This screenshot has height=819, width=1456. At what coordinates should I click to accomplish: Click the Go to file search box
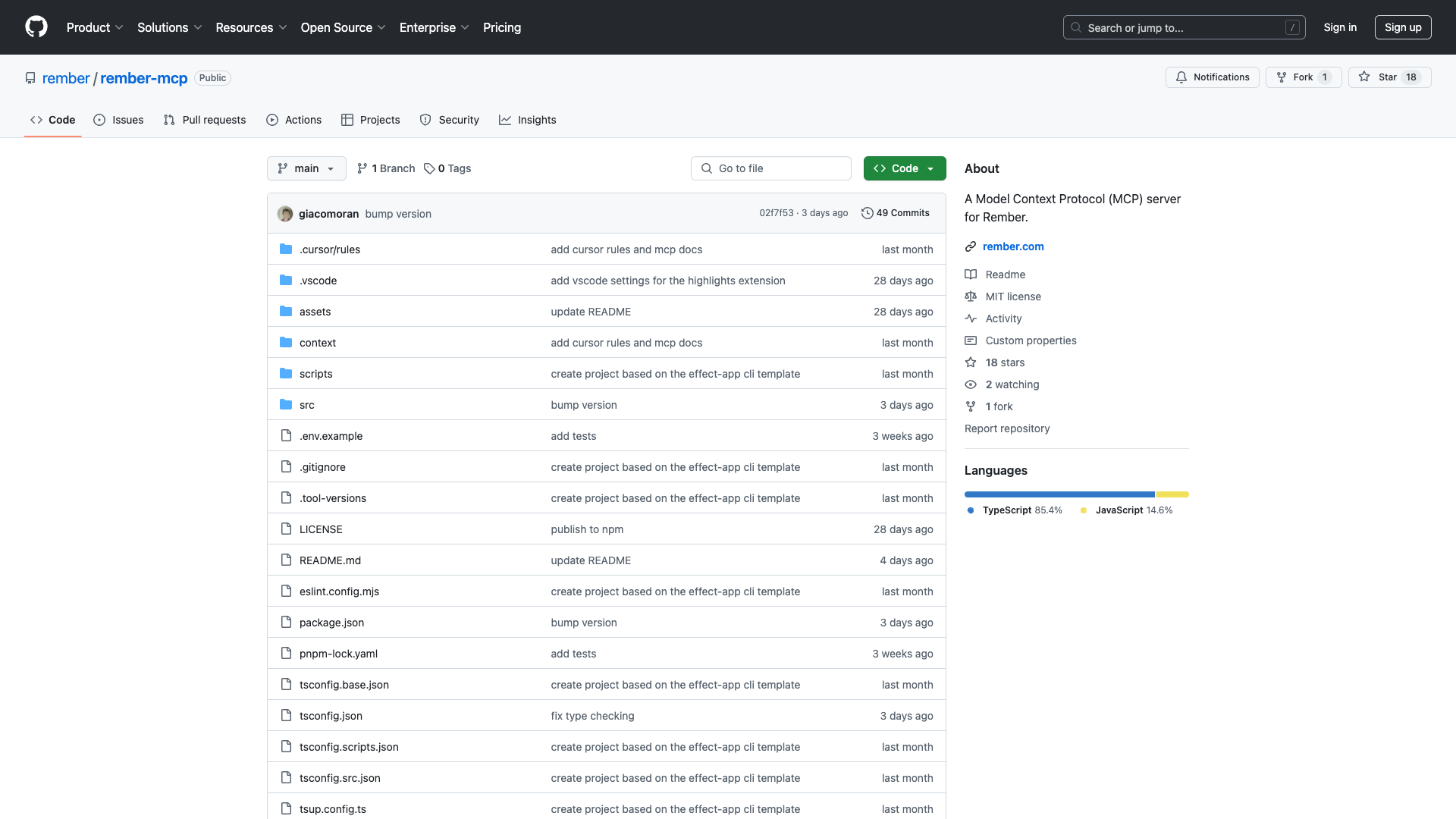tap(770, 168)
